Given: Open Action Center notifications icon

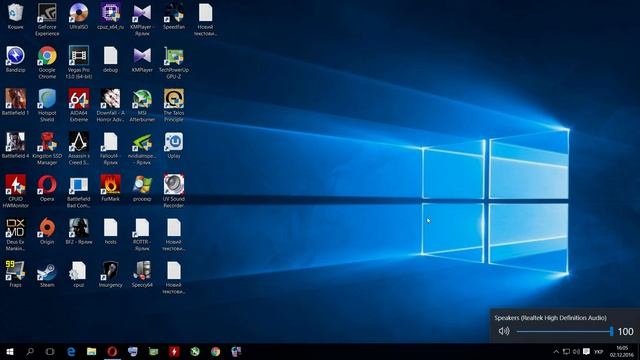Looking at the screenshot, I should click(587, 351).
